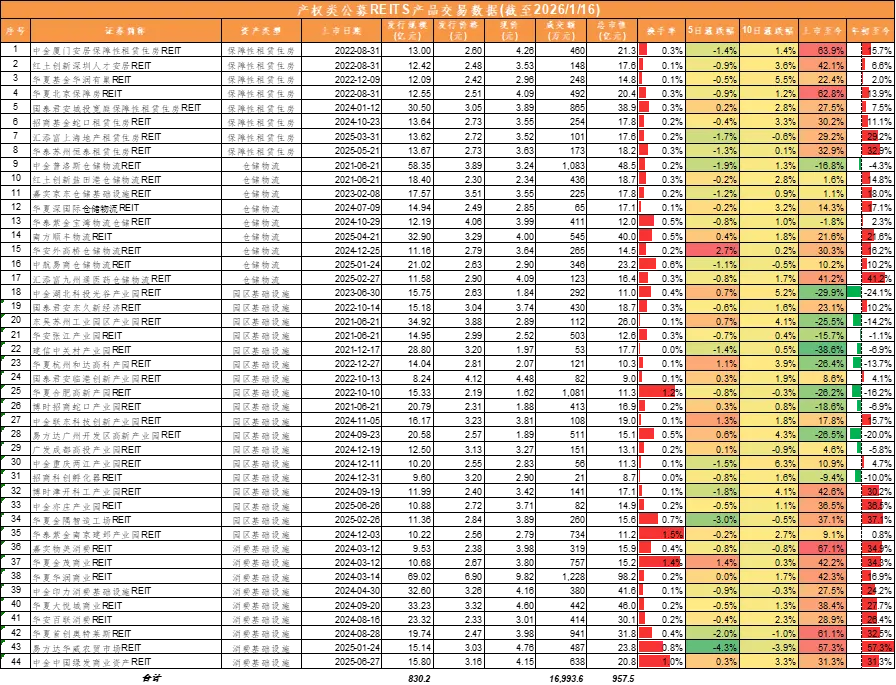Select the 总市值(亿元) column header
Screen dimensions: 896x685
pyautogui.click(x=612, y=31)
